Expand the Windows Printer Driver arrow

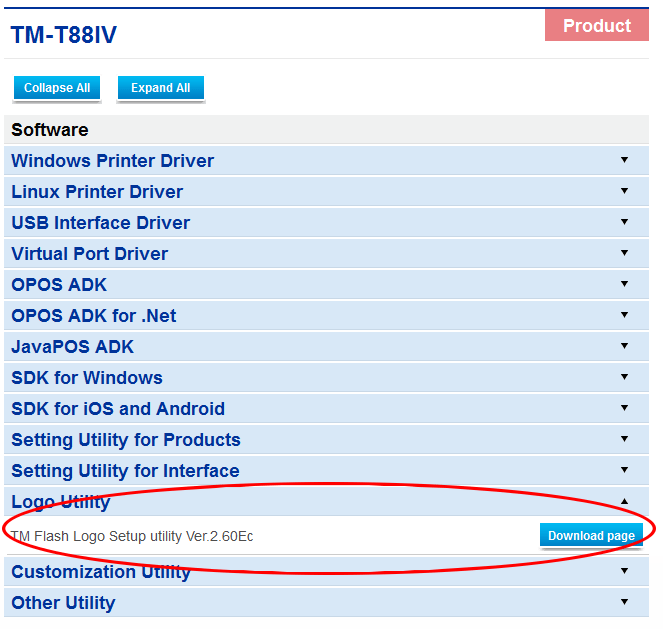624,160
